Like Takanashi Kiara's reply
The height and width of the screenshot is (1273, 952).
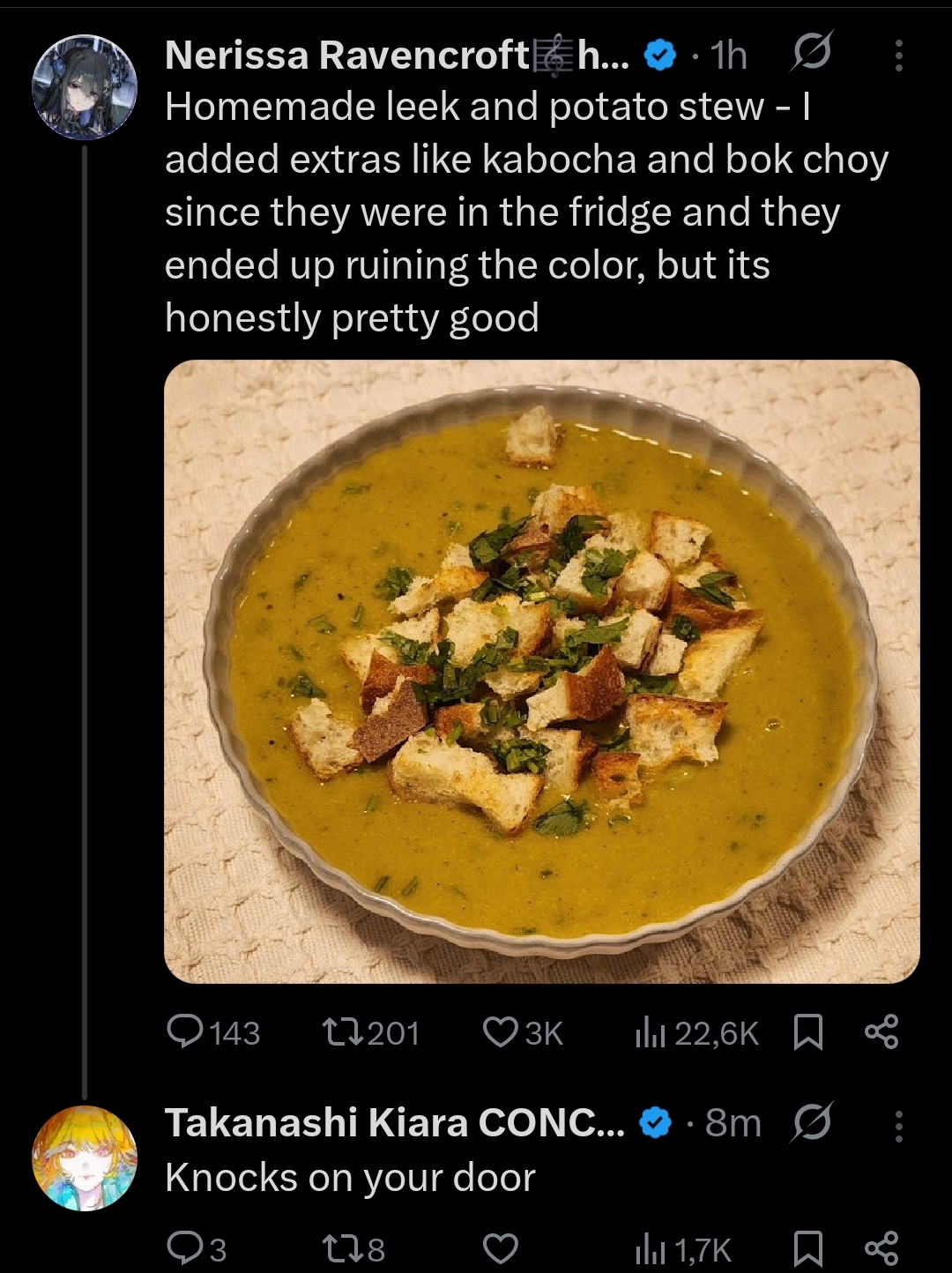pyautogui.click(x=501, y=1248)
